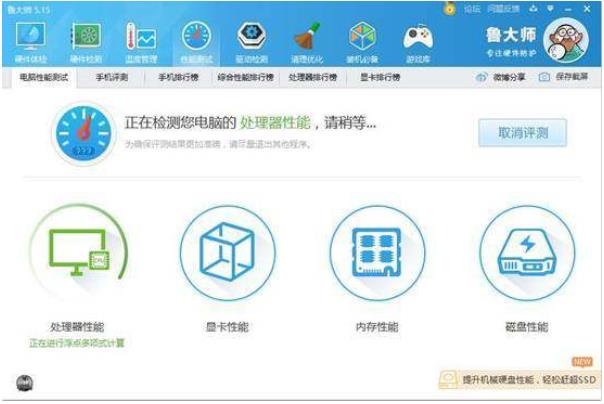Click the shield menu icon in title bar
The height and width of the screenshot is (404, 604).
[550, 8]
